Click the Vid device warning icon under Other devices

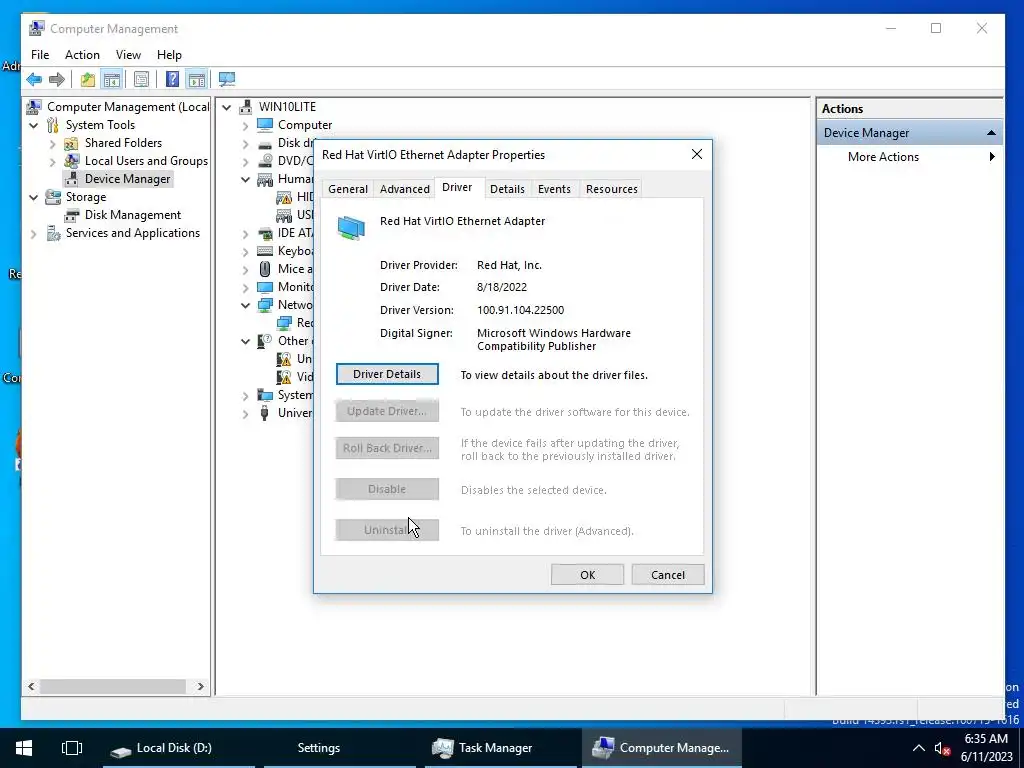click(x=284, y=377)
